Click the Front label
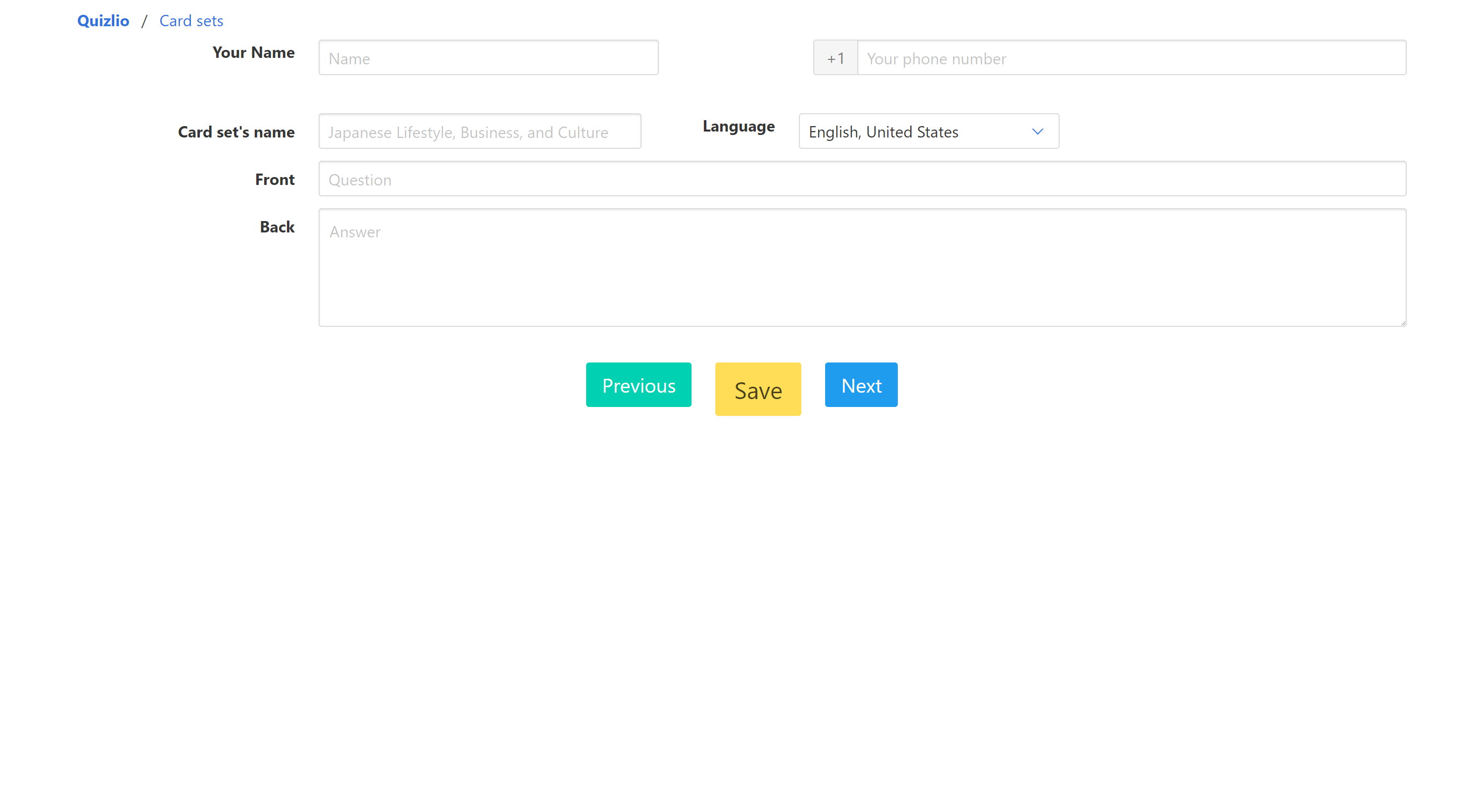Image resolution: width=1484 pixels, height=812 pixels. (x=274, y=179)
